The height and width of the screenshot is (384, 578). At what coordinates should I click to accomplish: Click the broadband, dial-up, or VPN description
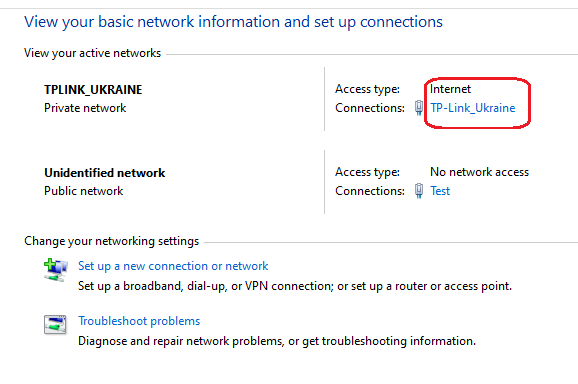[295, 286]
